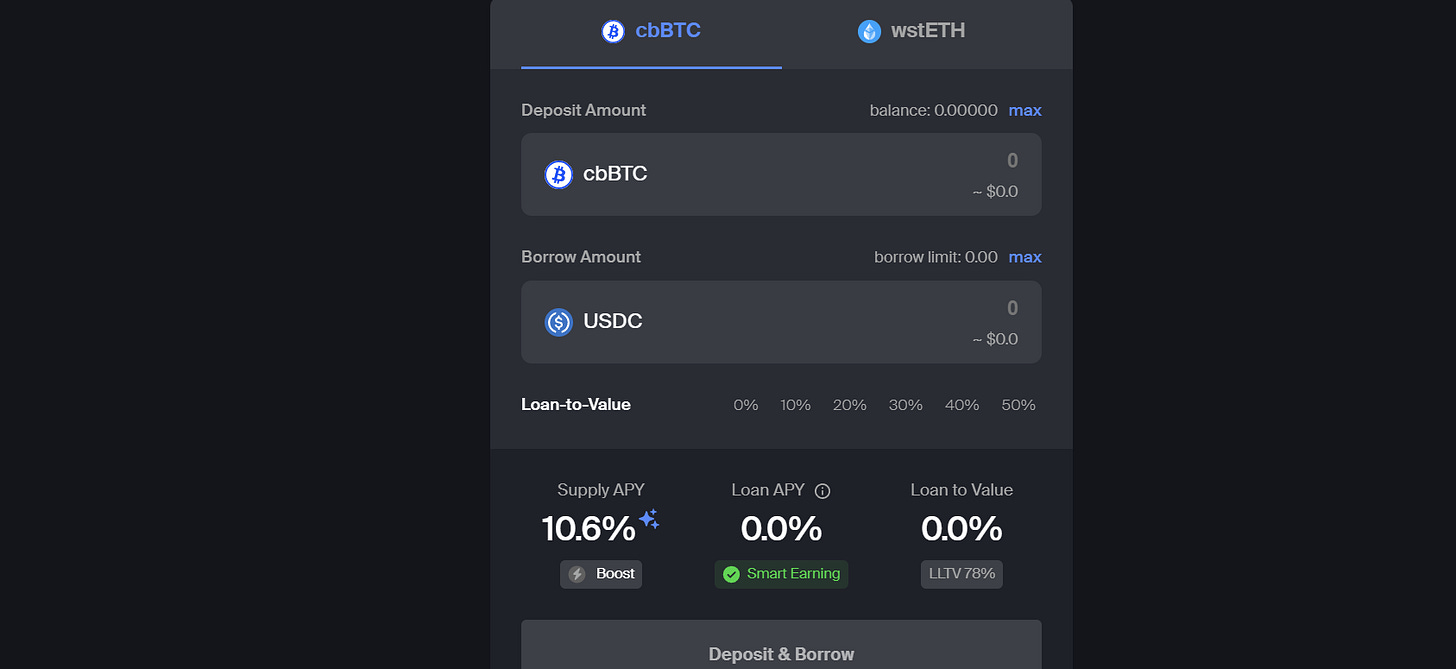Select 50% Loan-to-Value option
Viewport: 1456px width, 669px height.
click(1018, 405)
